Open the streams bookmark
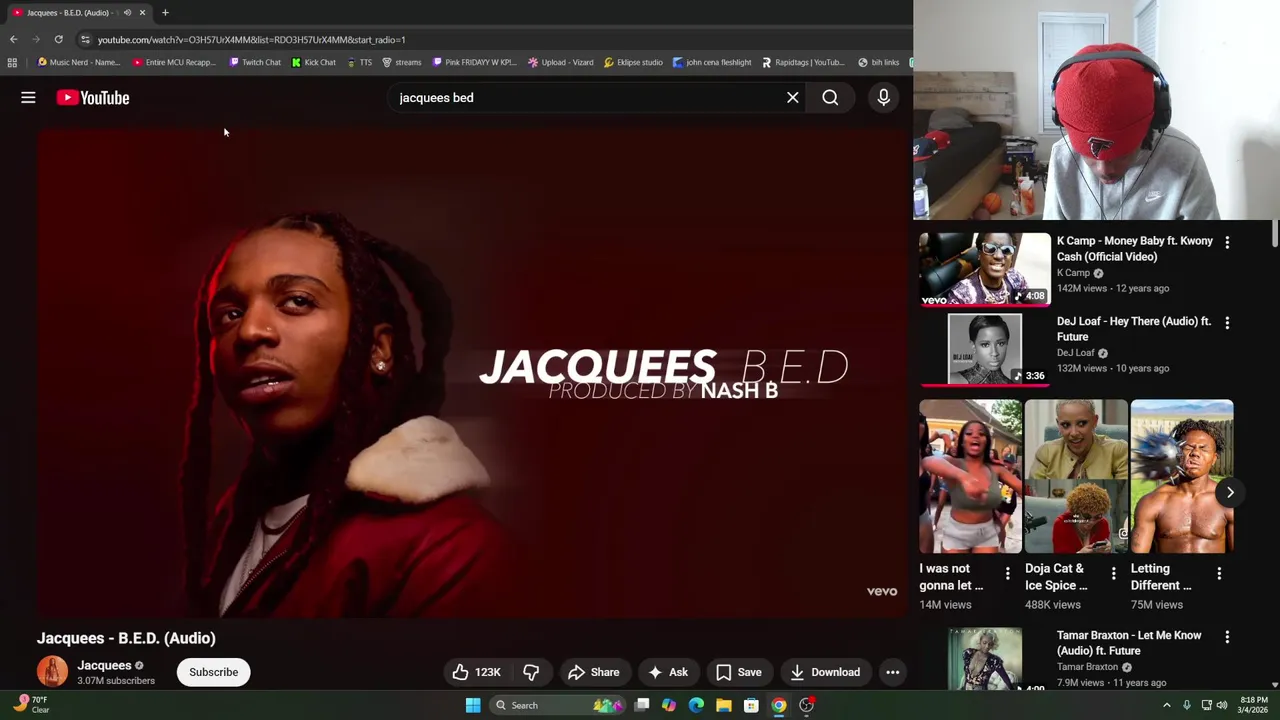This screenshot has width=1280, height=720. pyautogui.click(x=402, y=62)
